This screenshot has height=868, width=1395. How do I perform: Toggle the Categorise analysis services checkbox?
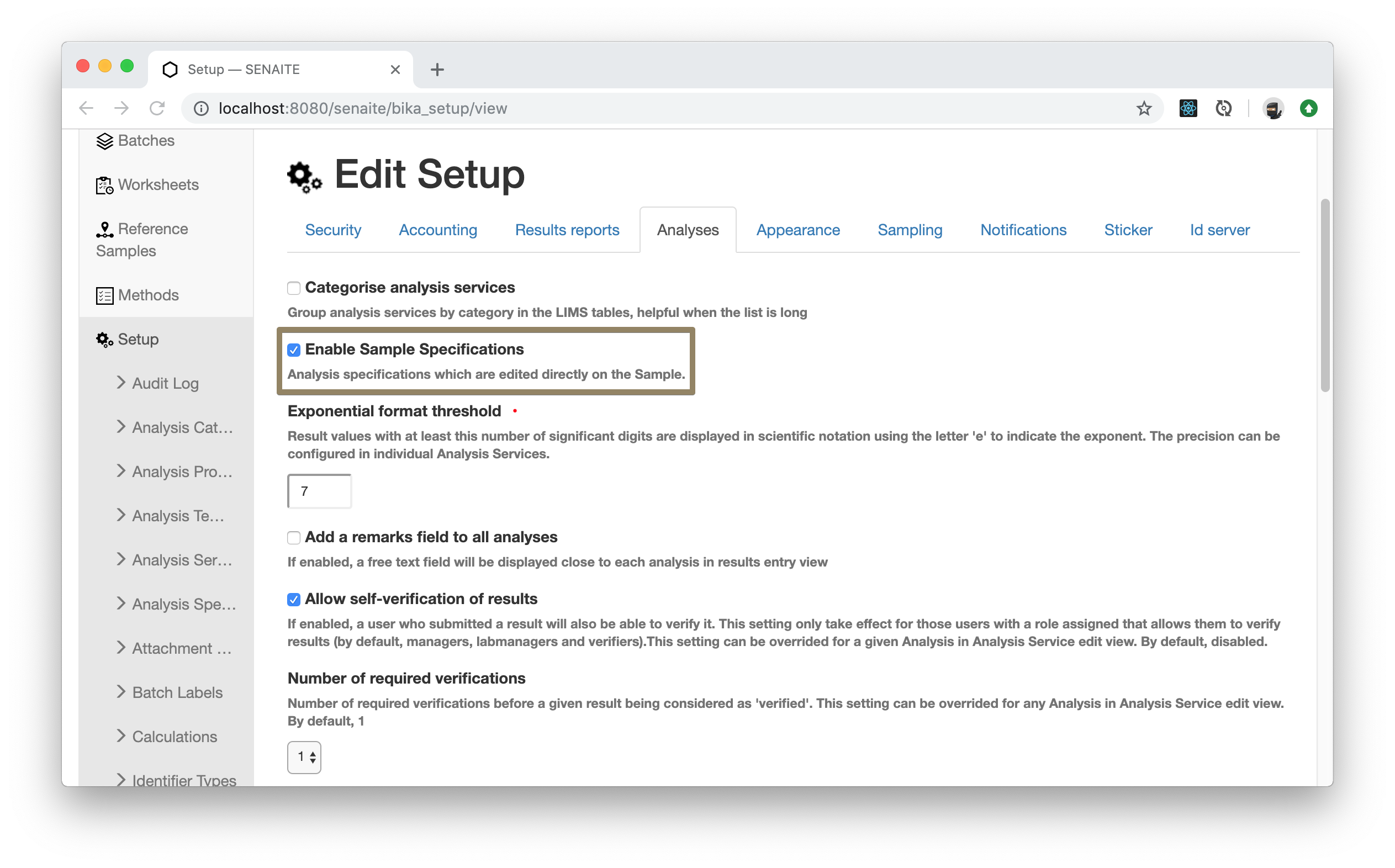coord(293,288)
